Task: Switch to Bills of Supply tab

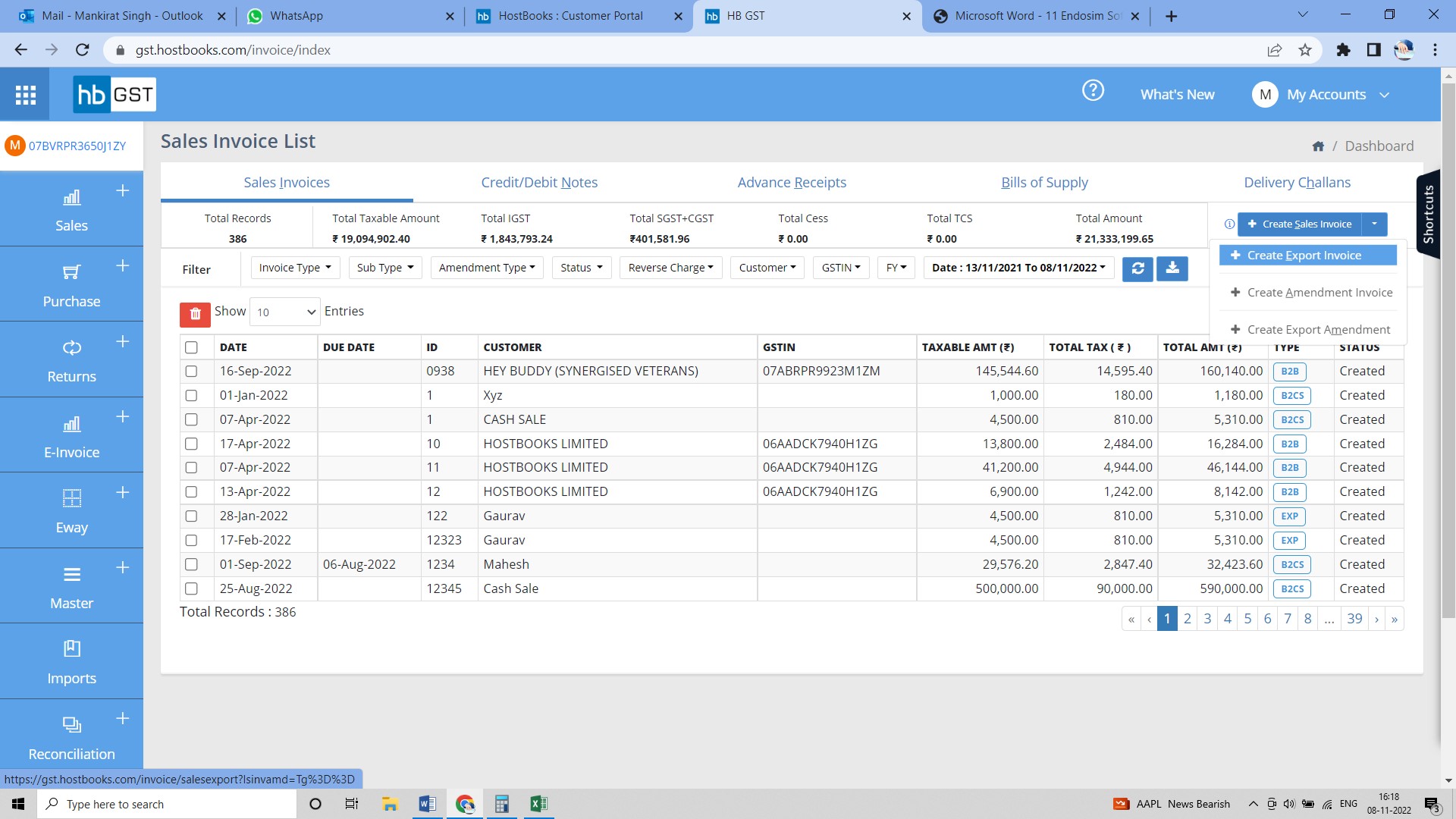Action: [1045, 182]
